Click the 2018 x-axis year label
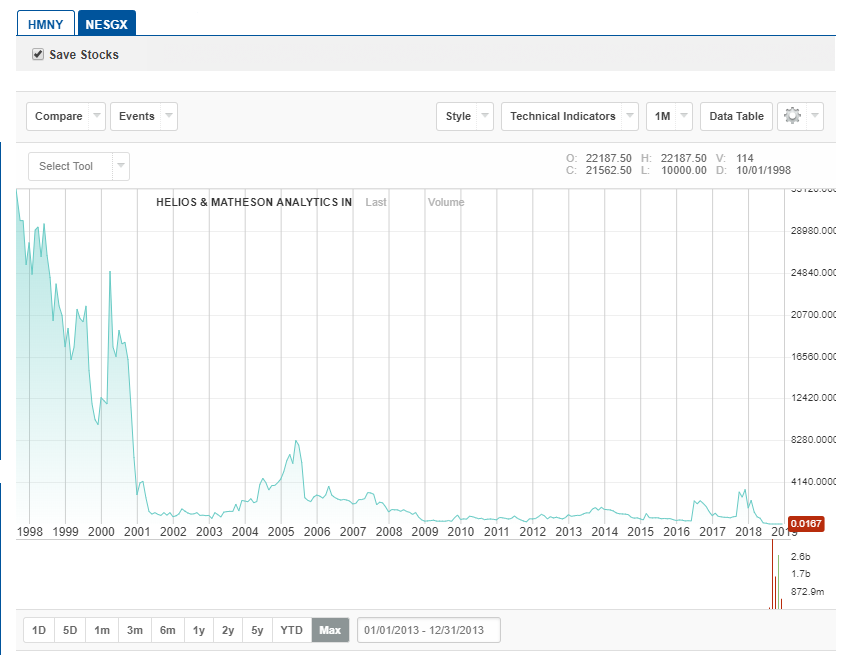851x655 pixels. [x=748, y=532]
